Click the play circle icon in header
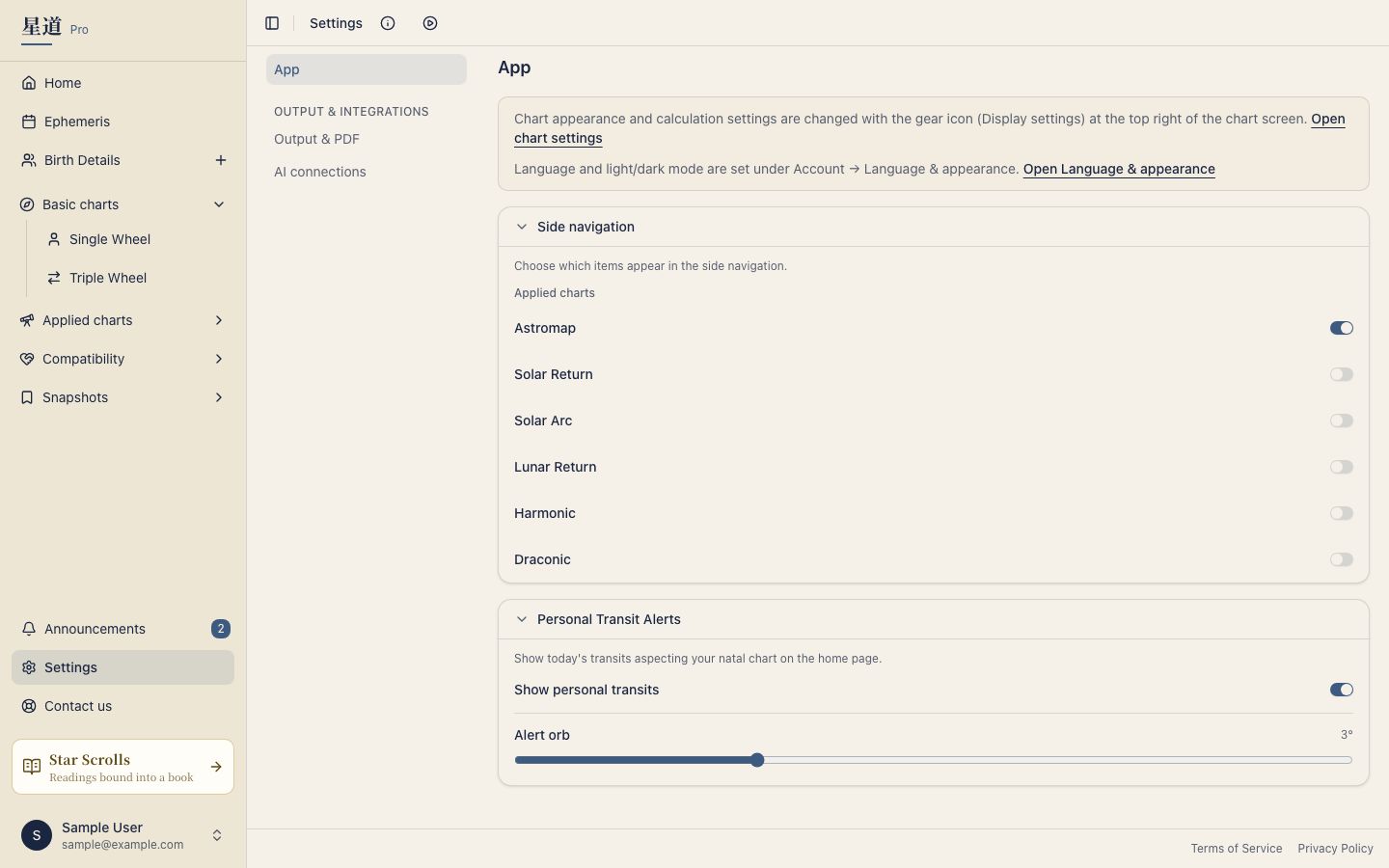The width and height of the screenshot is (1389, 868). click(430, 23)
